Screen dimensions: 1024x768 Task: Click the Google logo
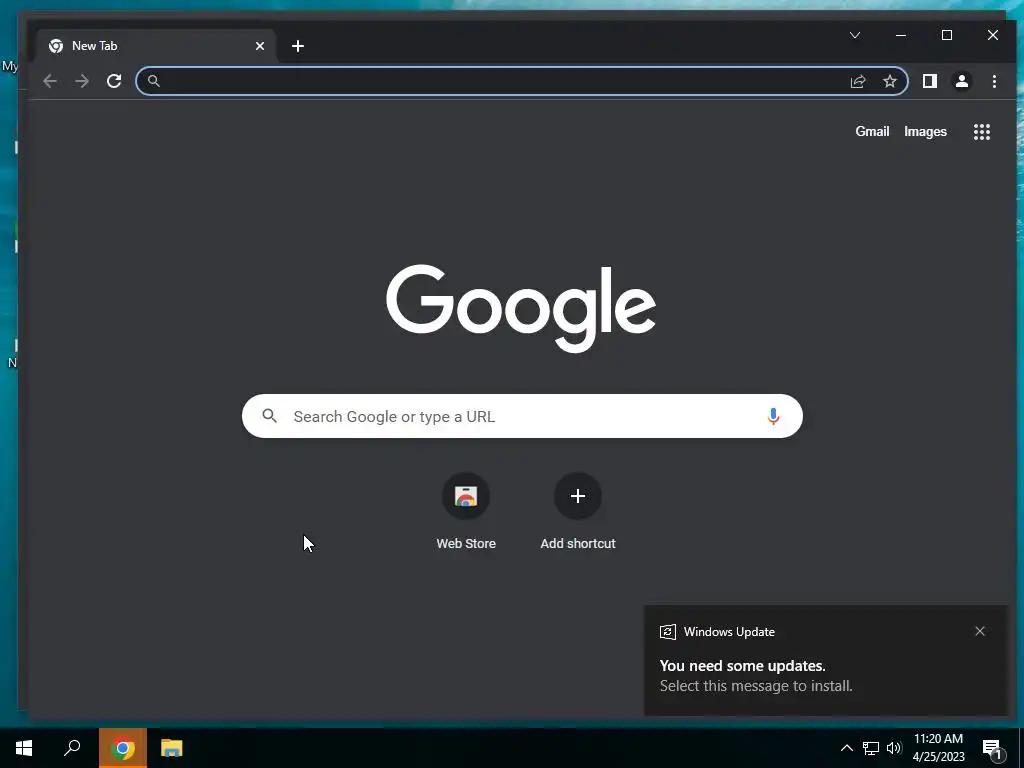pyautogui.click(x=521, y=308)
